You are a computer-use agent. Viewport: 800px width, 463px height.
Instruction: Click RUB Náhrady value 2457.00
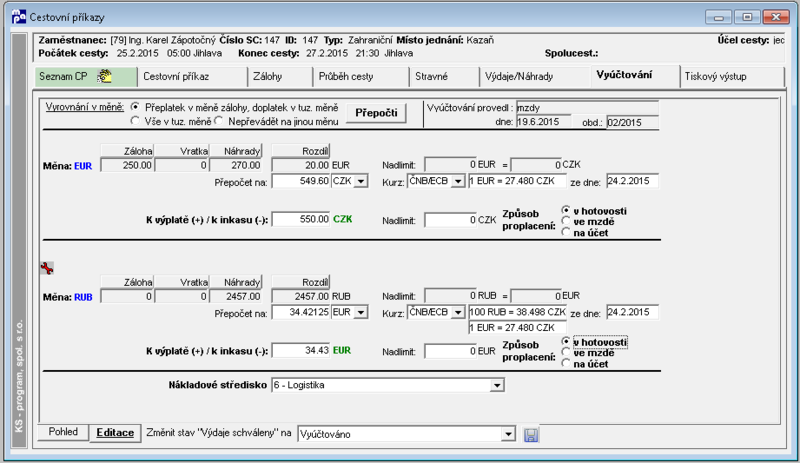point(236,297)
